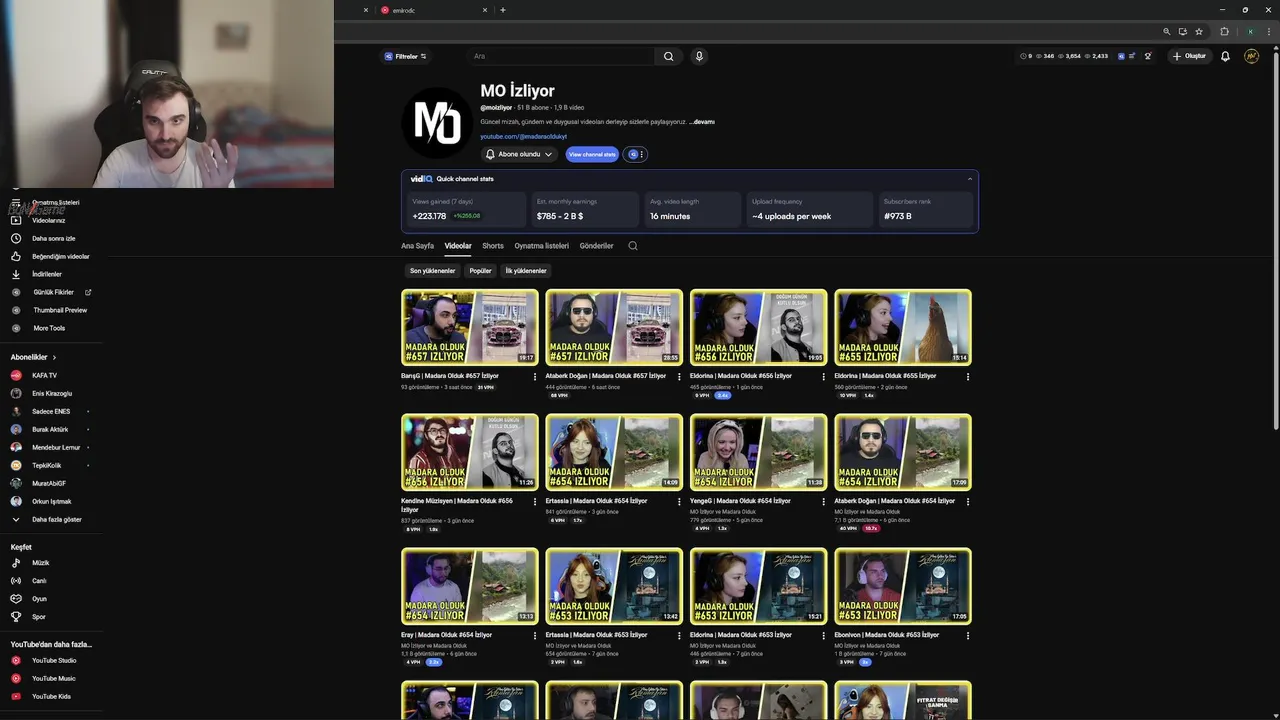Open Chrome three-dot menu

coord(1267,32)
